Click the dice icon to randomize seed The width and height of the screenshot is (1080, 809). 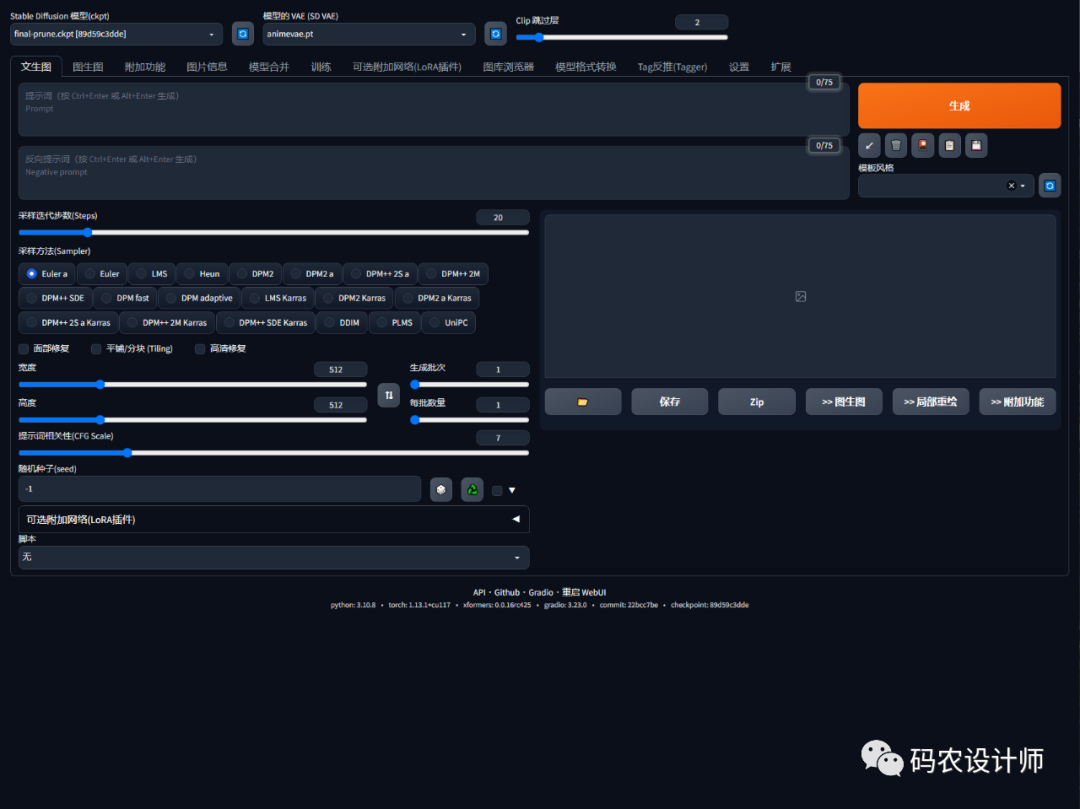tap(441, 490)
